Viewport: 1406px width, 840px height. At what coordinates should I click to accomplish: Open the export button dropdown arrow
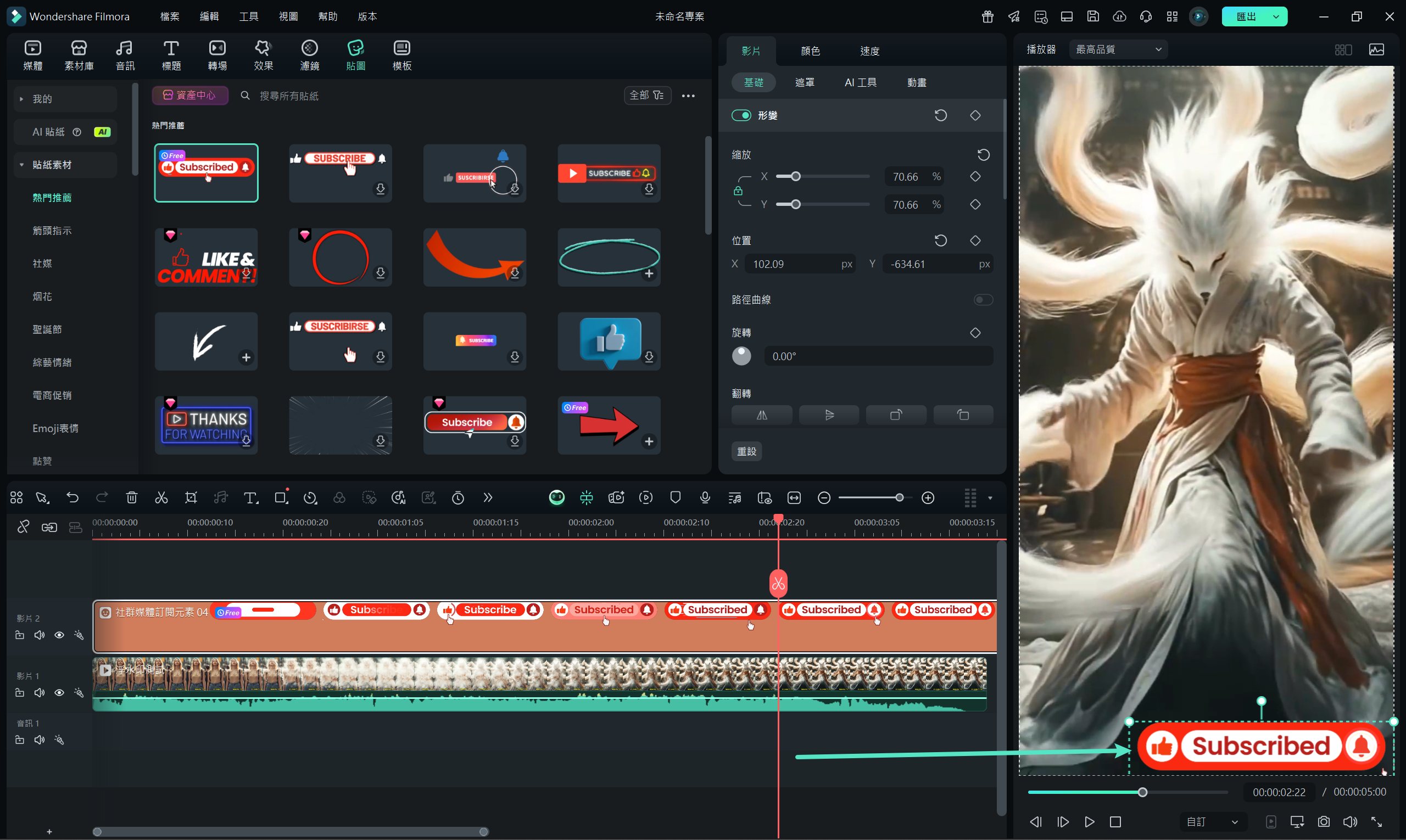coord(1276,16)
